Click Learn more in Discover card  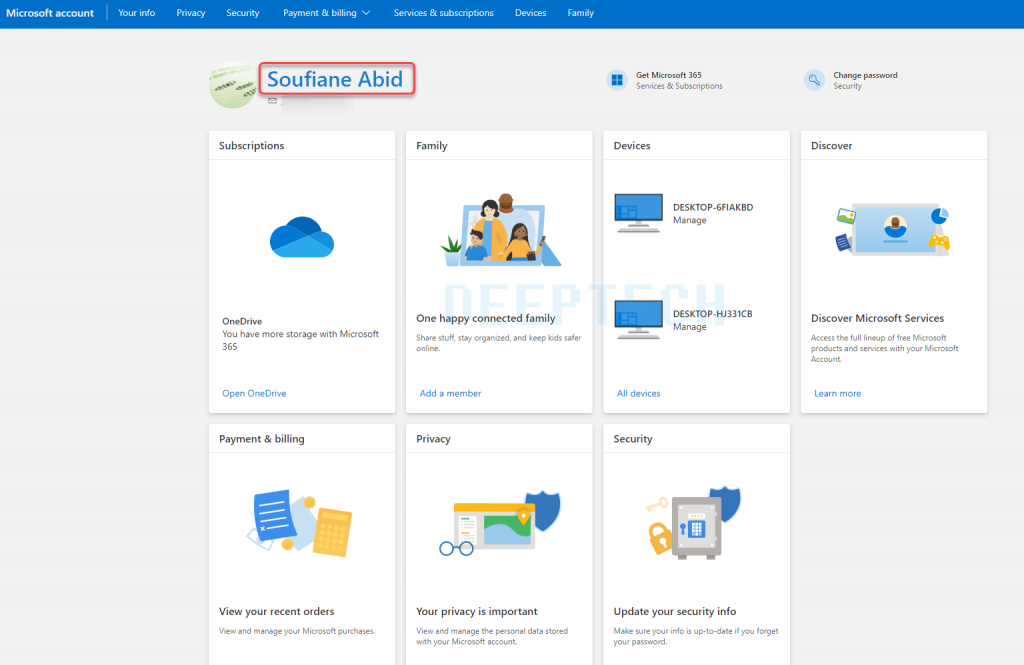pyautogui.click(x=837, y=393)
